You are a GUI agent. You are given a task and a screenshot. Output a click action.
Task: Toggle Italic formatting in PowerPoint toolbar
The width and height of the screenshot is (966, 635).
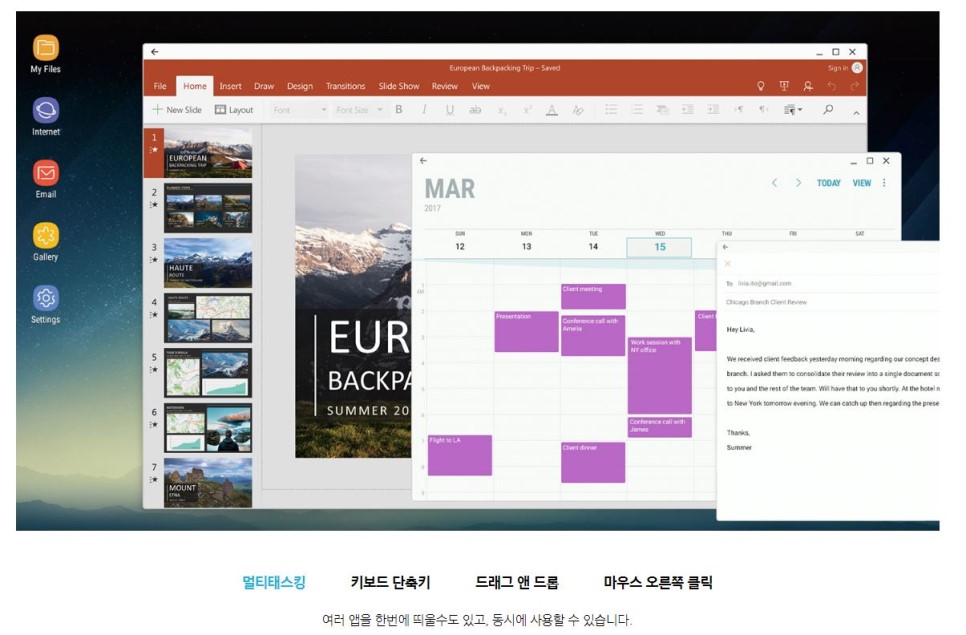424,110
